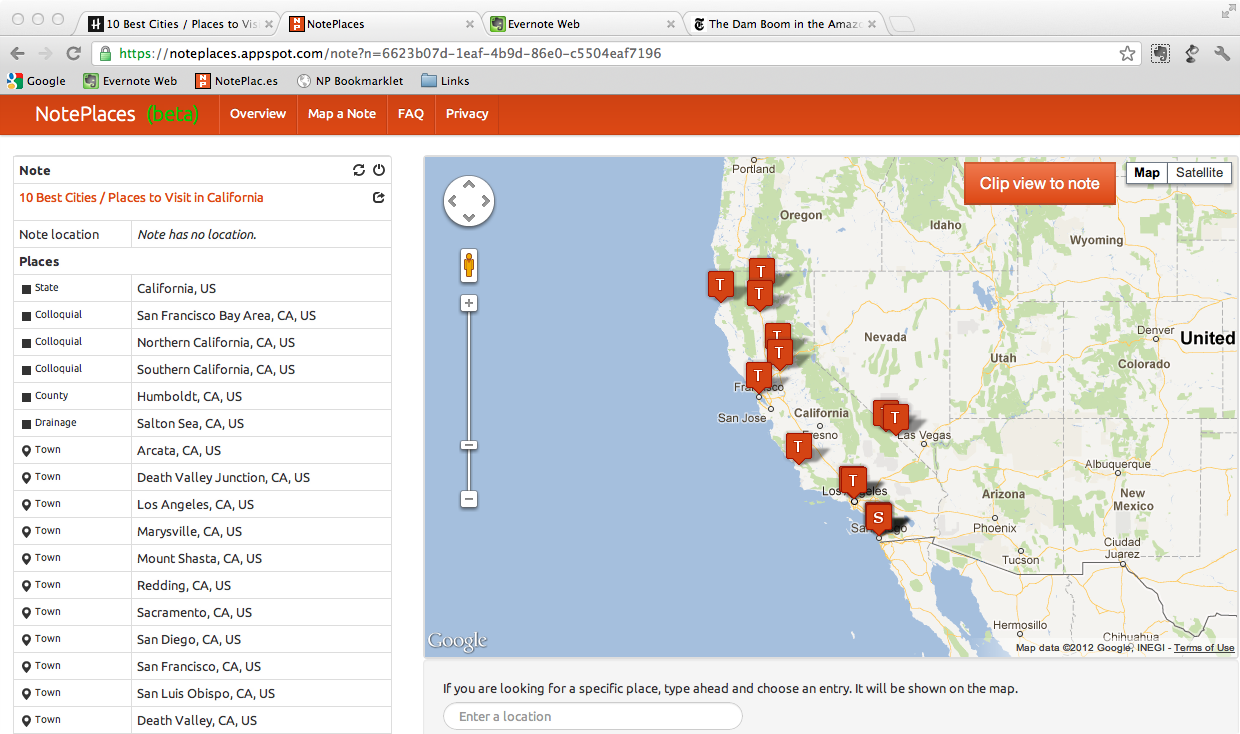Select Mount Shasta, CA, US row

[x=202, y=559]
